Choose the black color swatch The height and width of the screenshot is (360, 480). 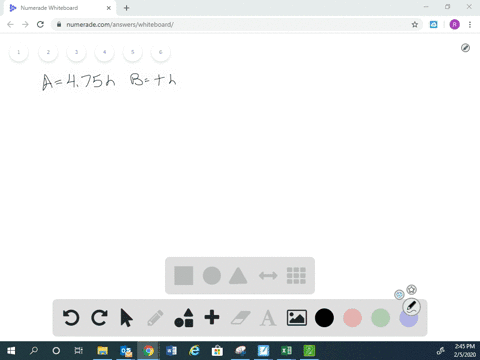(324, 318)
